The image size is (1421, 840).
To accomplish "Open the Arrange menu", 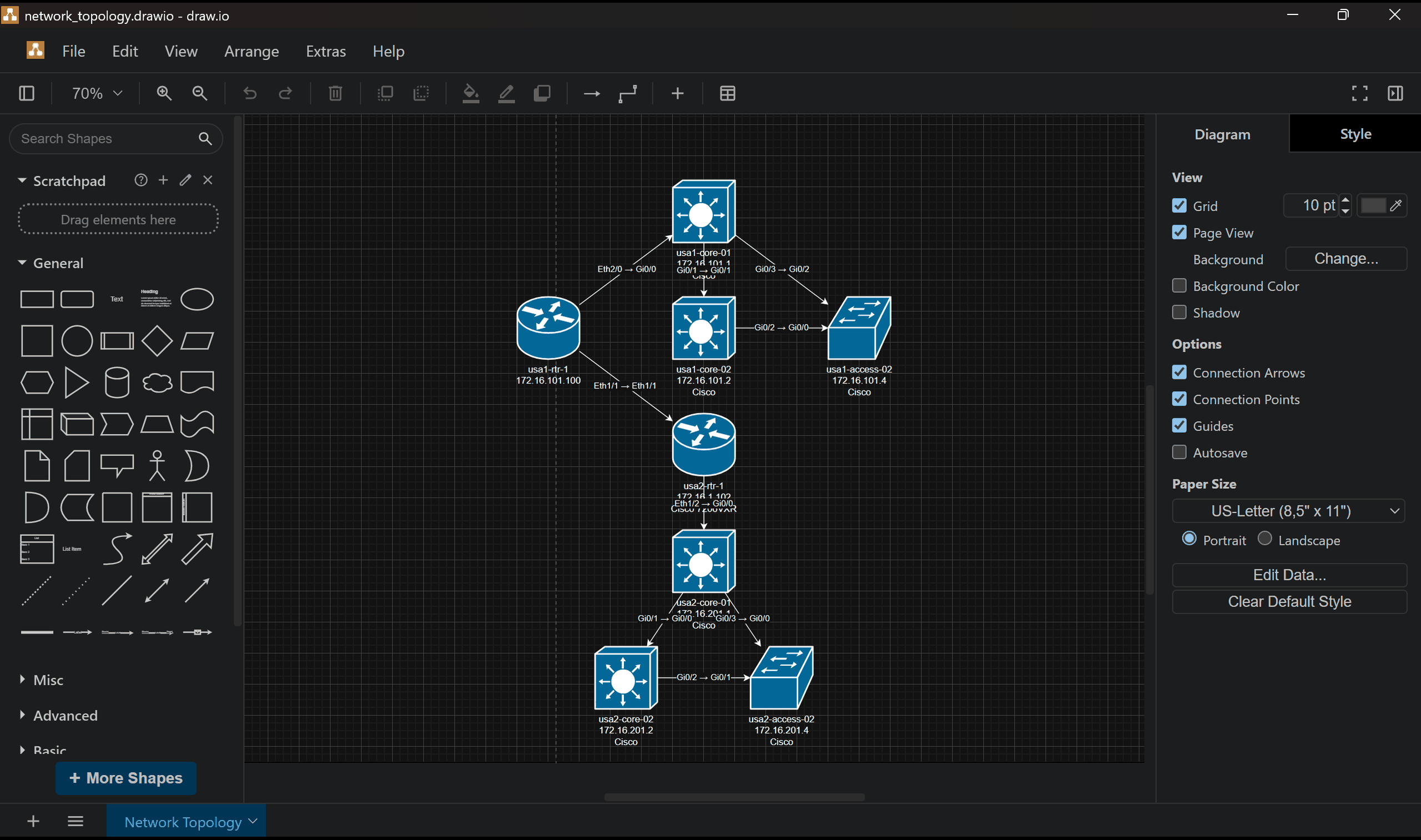I will click(251, 52).
